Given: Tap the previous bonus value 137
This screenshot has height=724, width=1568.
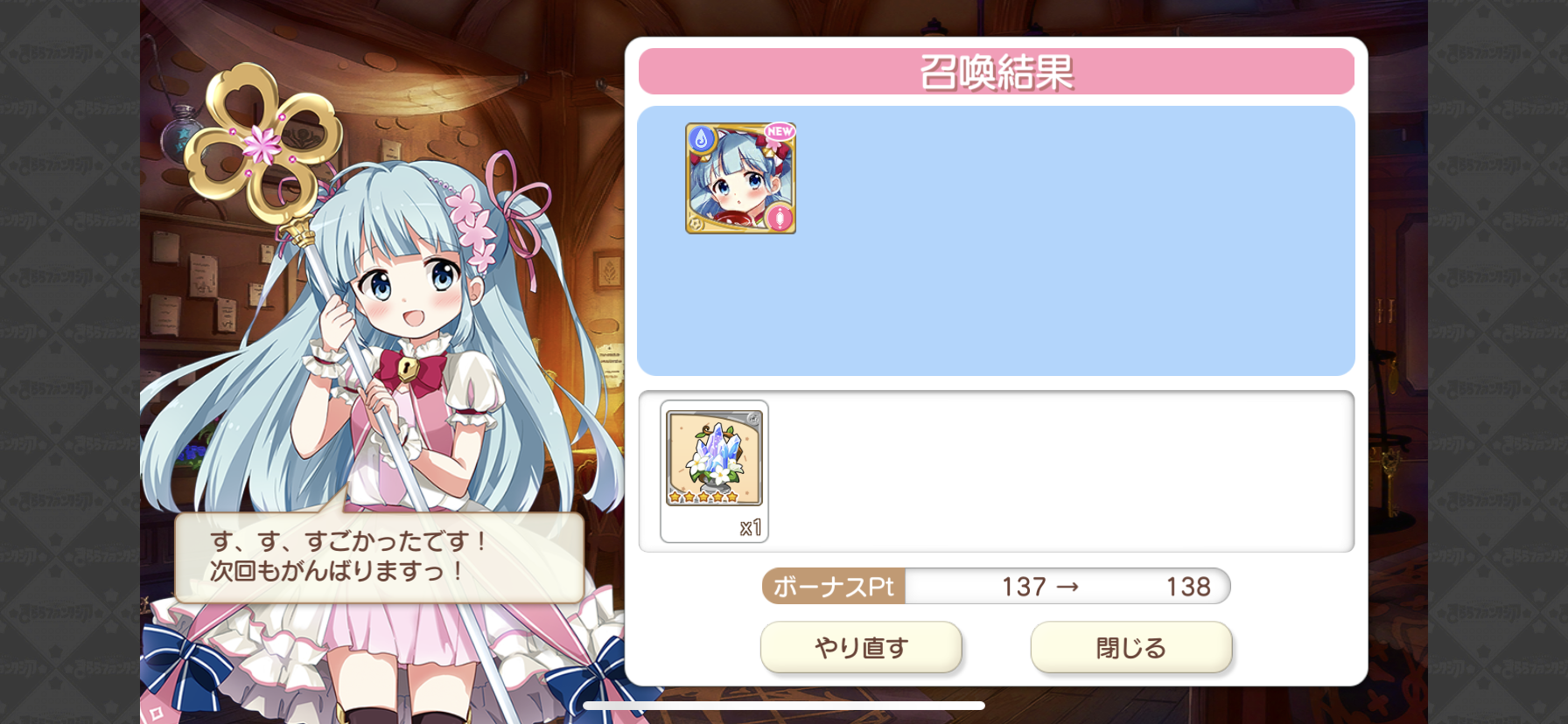Looking at the screenshot, I should tap(1024, 587).
